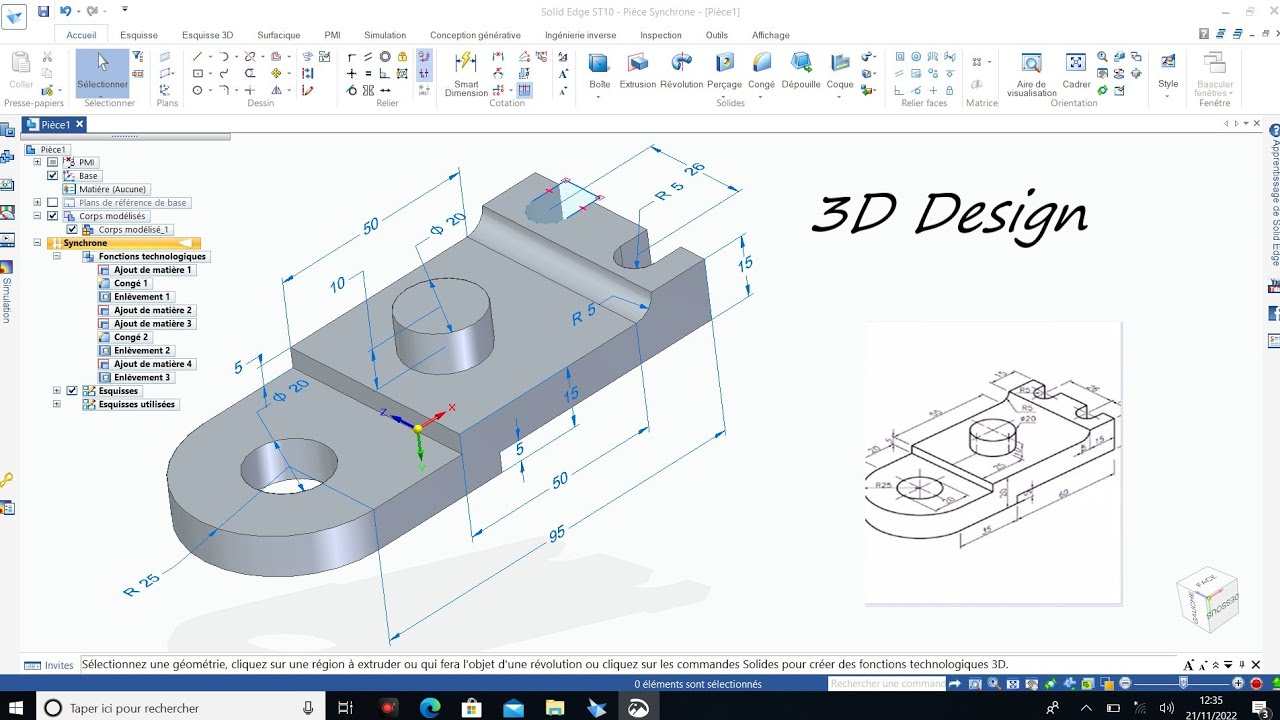Viewport: 1280px width, 720px height.
Task: Click the orientation view cube
Action: point(1208,598)
